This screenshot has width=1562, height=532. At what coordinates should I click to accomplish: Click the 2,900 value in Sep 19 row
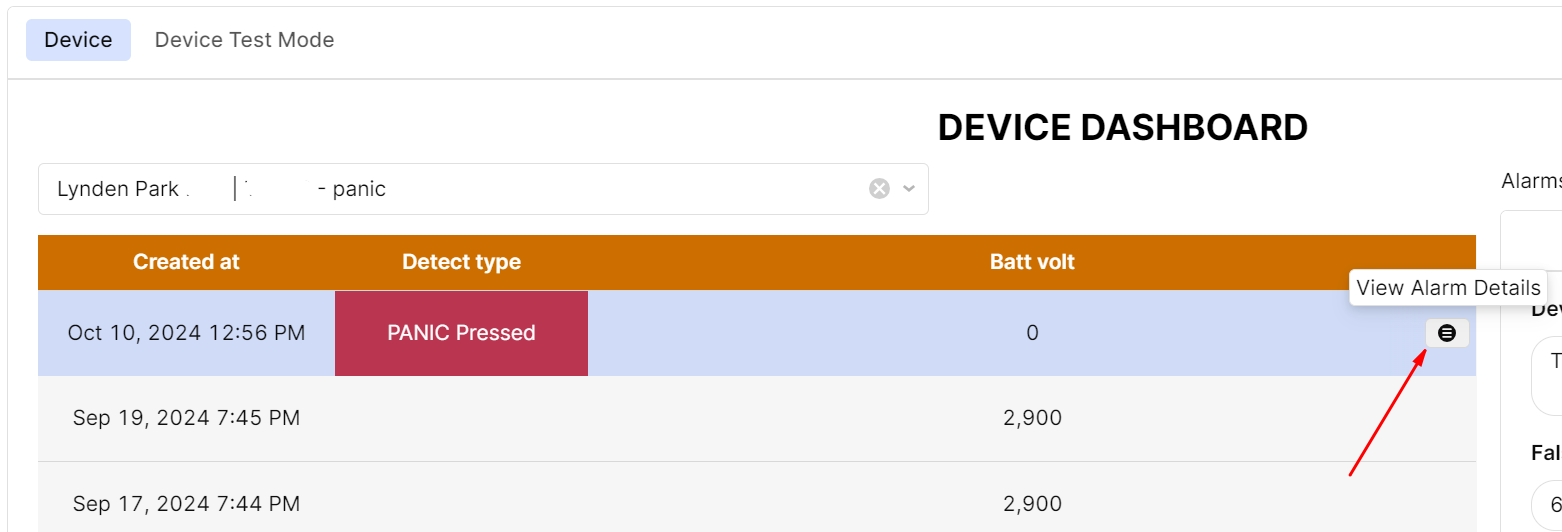1032,418
